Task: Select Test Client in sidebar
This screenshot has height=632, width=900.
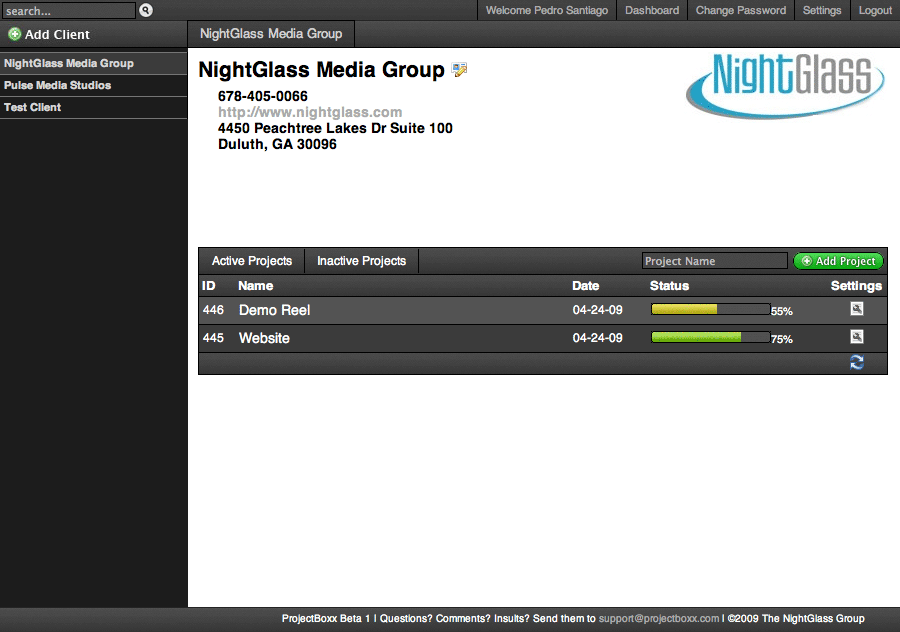Action: [x=93, y=107]
